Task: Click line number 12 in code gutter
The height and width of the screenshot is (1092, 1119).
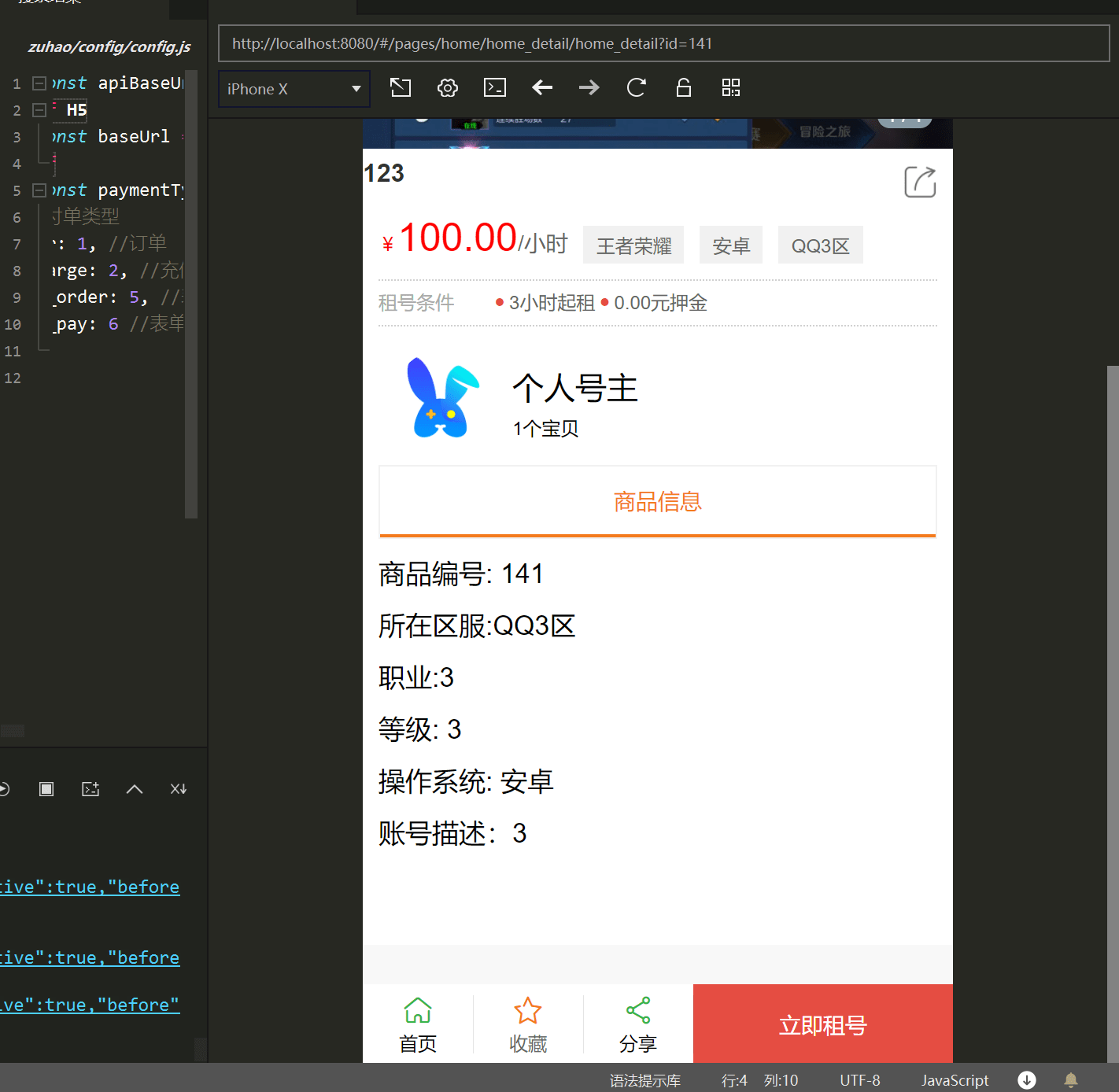Action: pyautogui.click(x=13, y=378)
